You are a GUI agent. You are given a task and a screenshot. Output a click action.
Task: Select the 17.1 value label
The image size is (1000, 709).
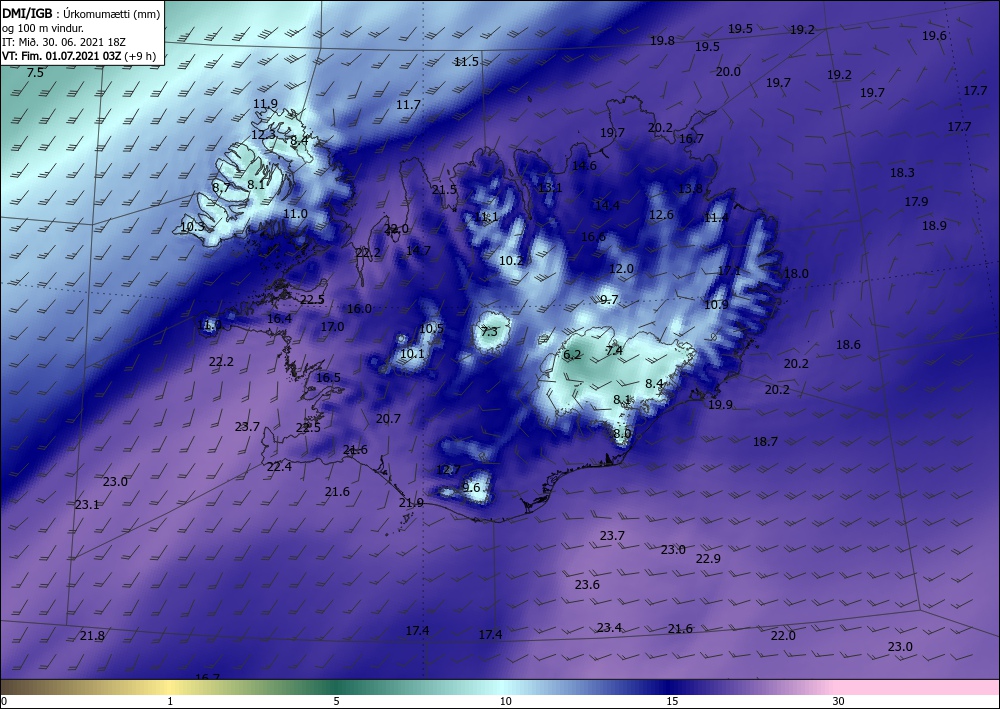tap(730, 270)
